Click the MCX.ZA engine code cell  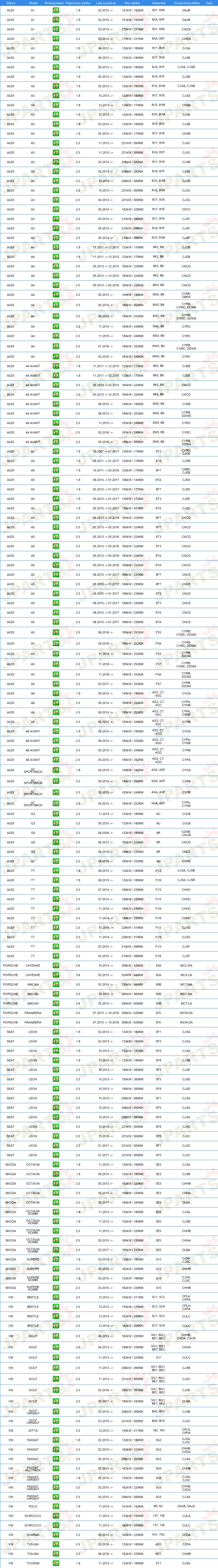coord(186,975)
